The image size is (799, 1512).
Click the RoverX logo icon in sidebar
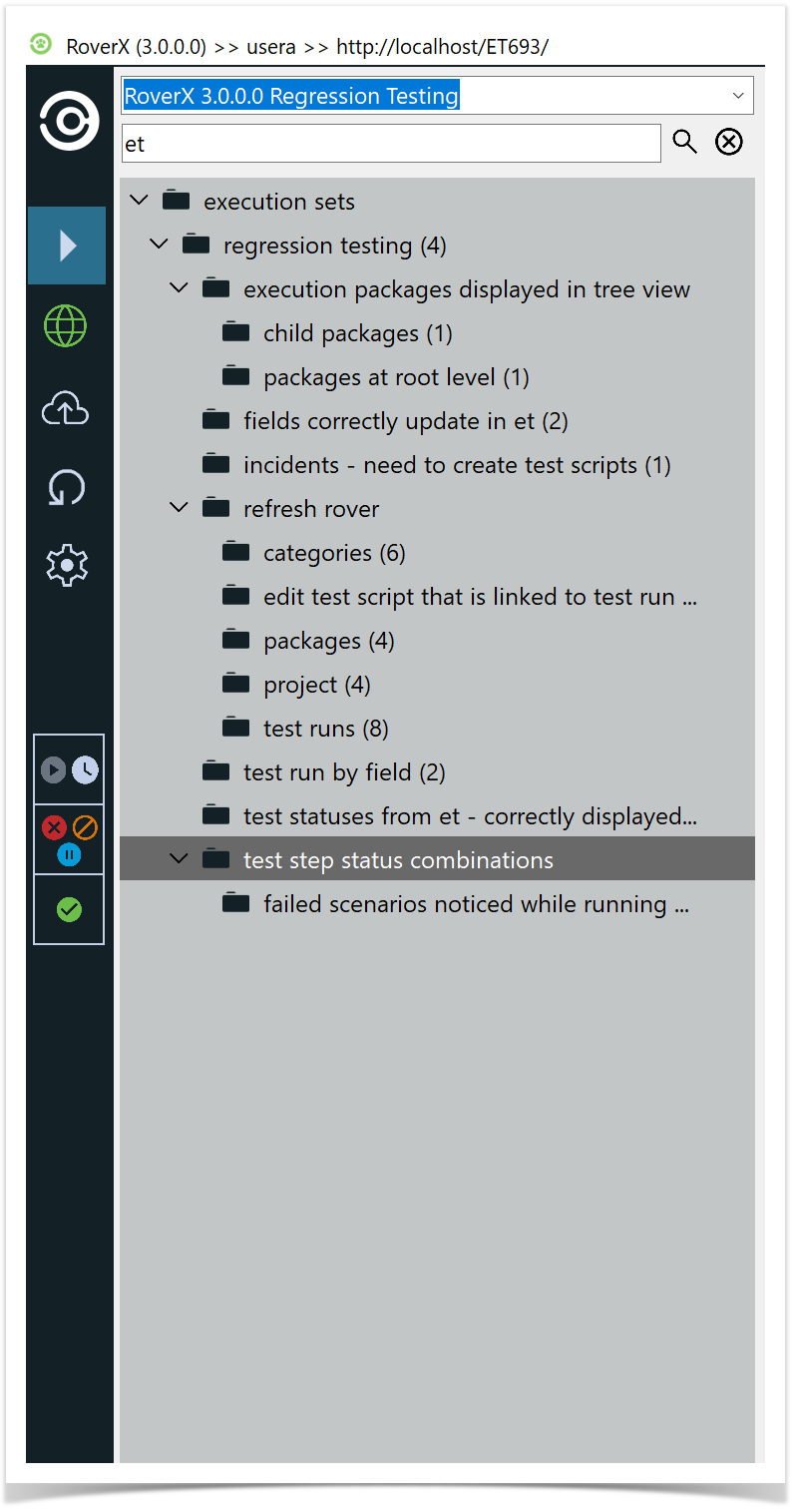click(69, 122)
